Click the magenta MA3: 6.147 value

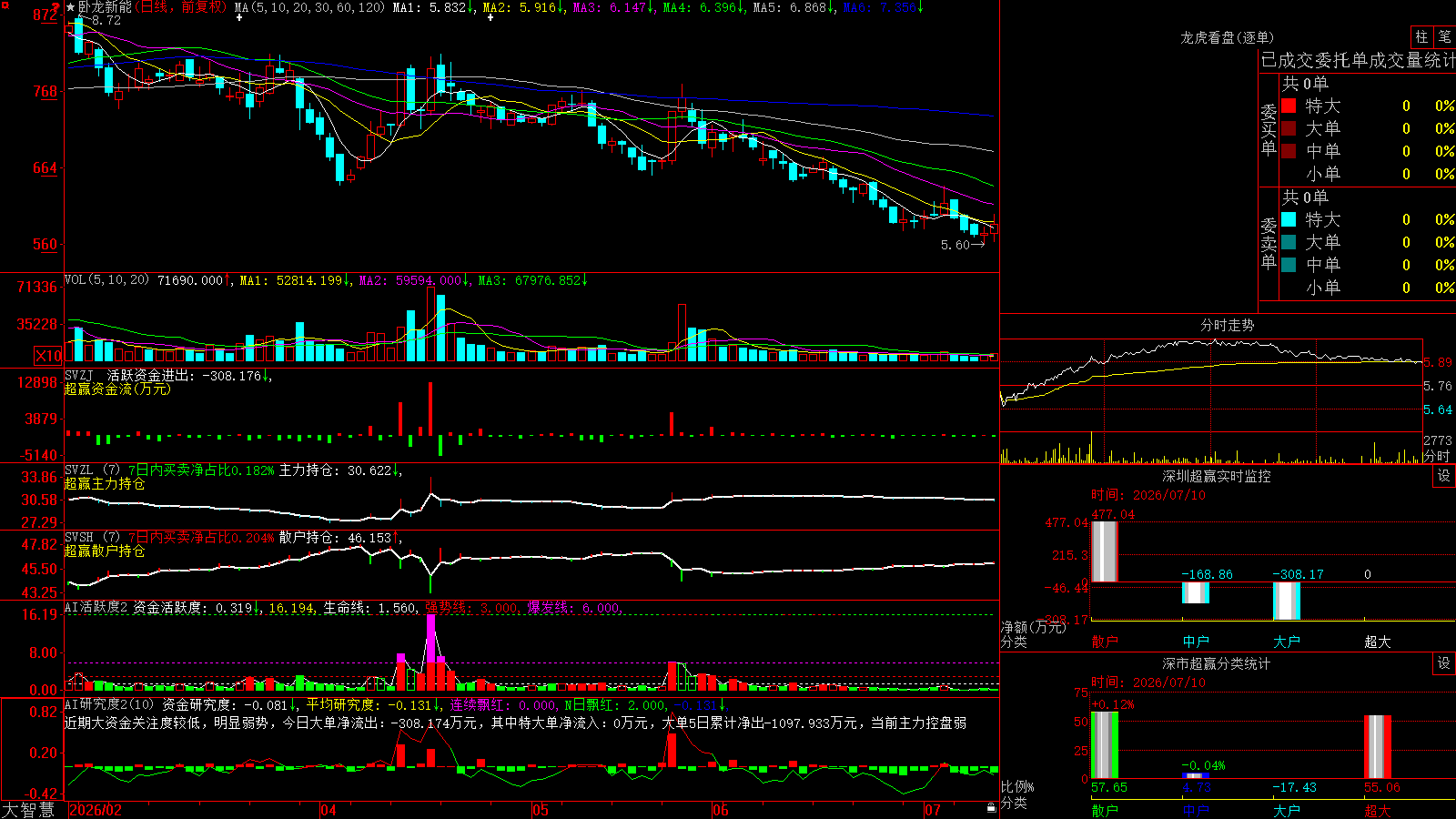613,7
